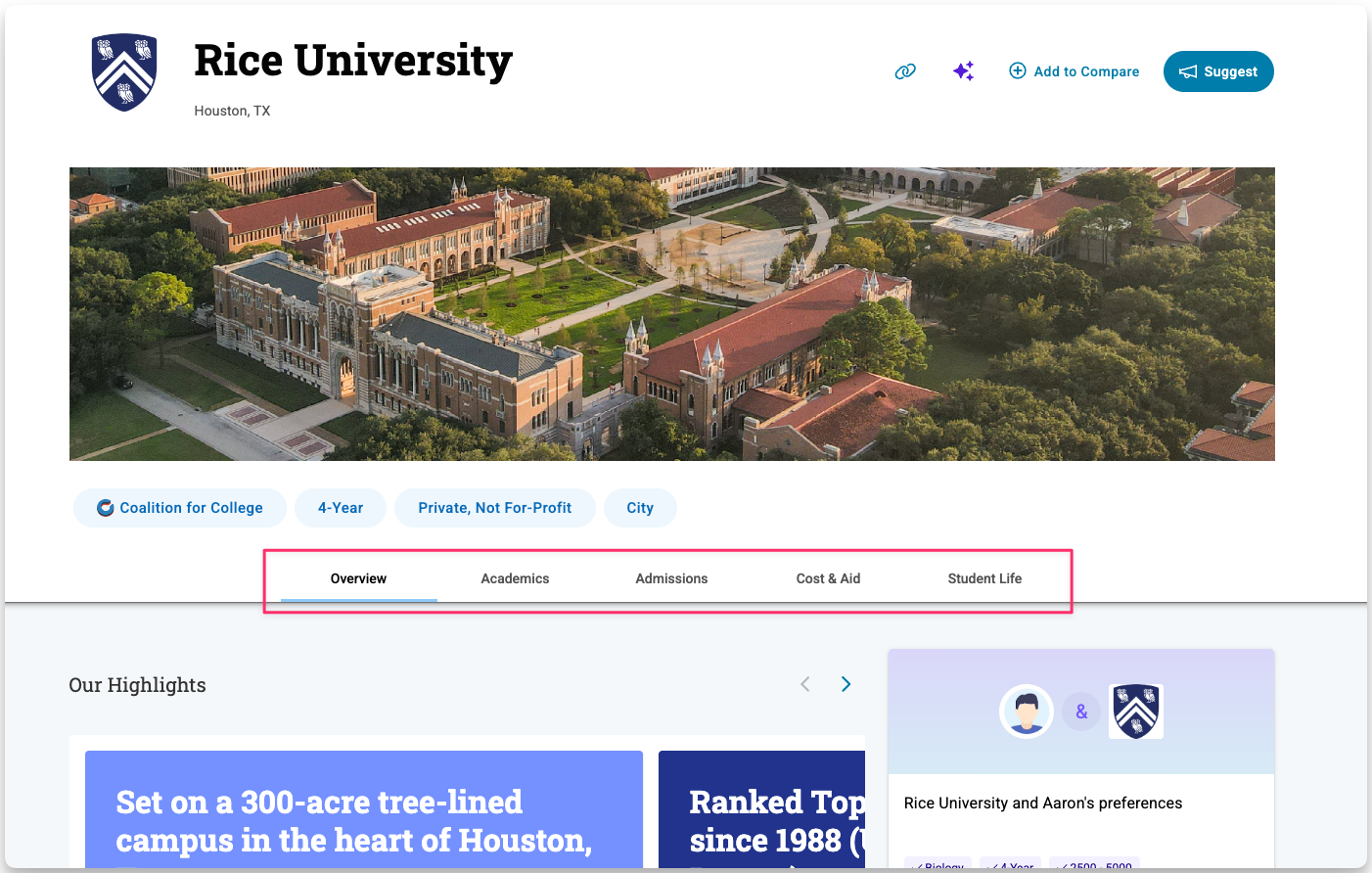Open the Cost & Aid tab
This screenshot has height=873, width=1372.
click(829, 578)
